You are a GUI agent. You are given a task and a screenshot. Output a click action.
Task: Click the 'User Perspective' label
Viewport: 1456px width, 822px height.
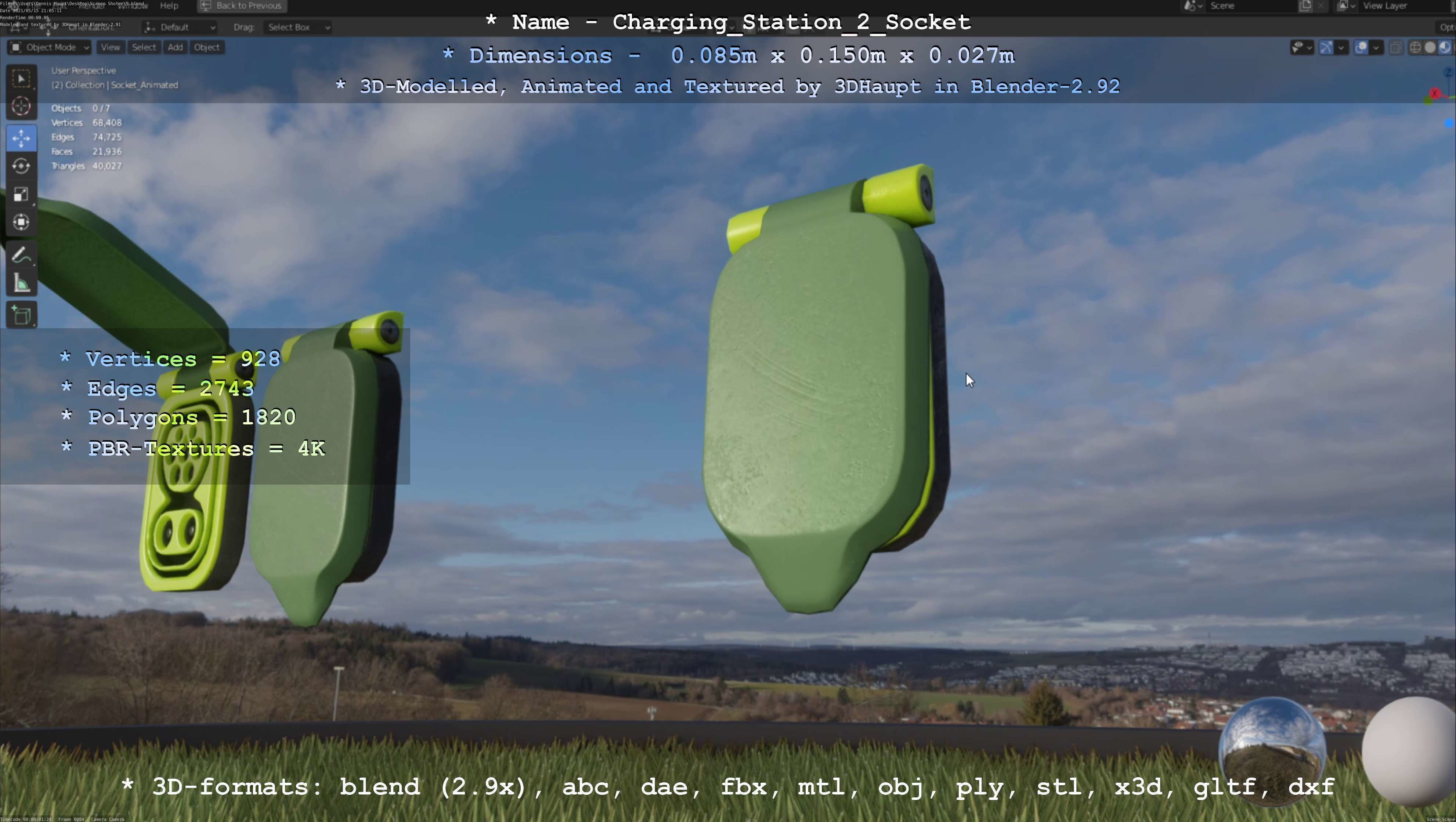pyautogui.click(x=84, y=70)
